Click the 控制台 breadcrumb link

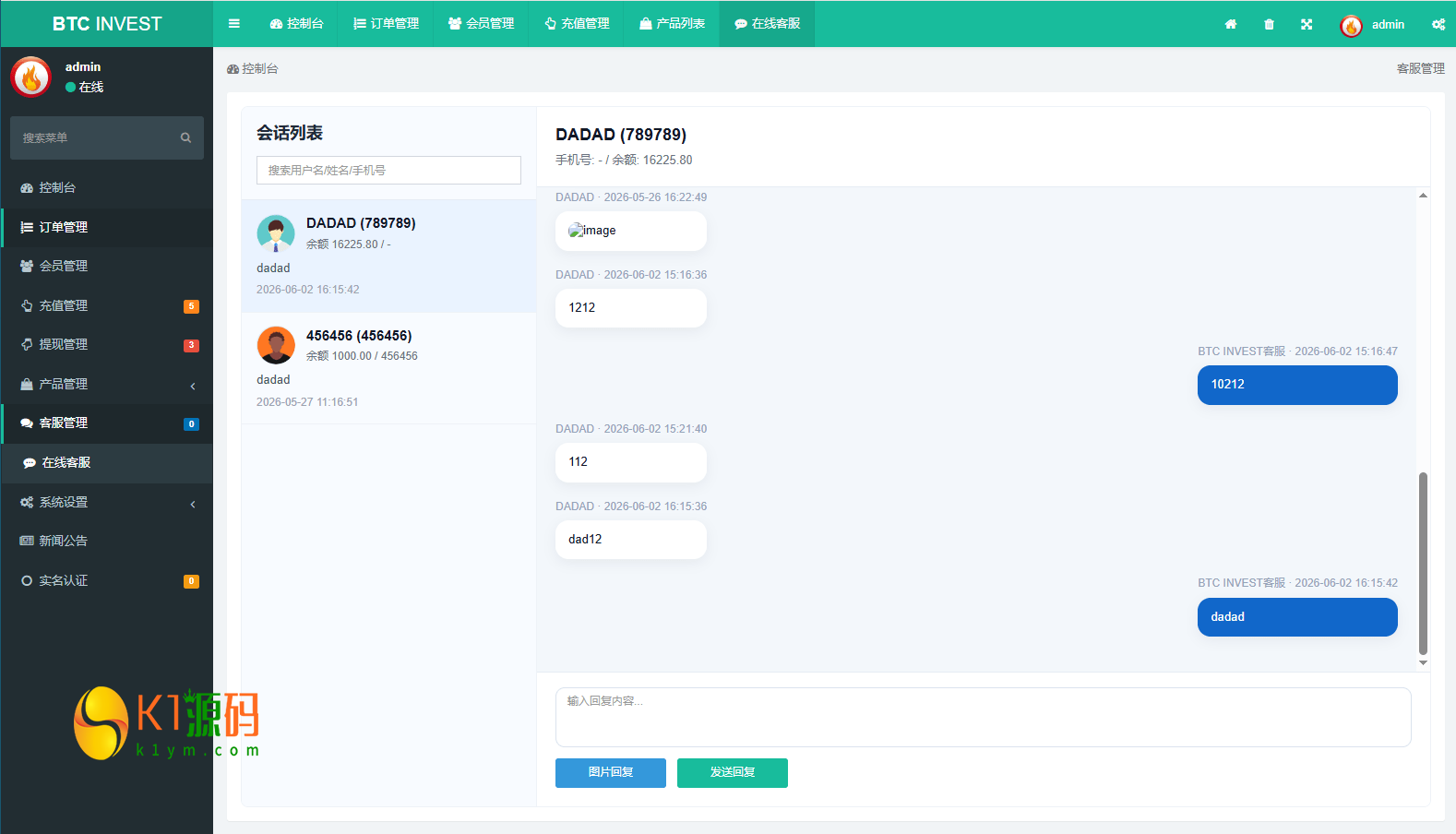click(x=253, y=68)
